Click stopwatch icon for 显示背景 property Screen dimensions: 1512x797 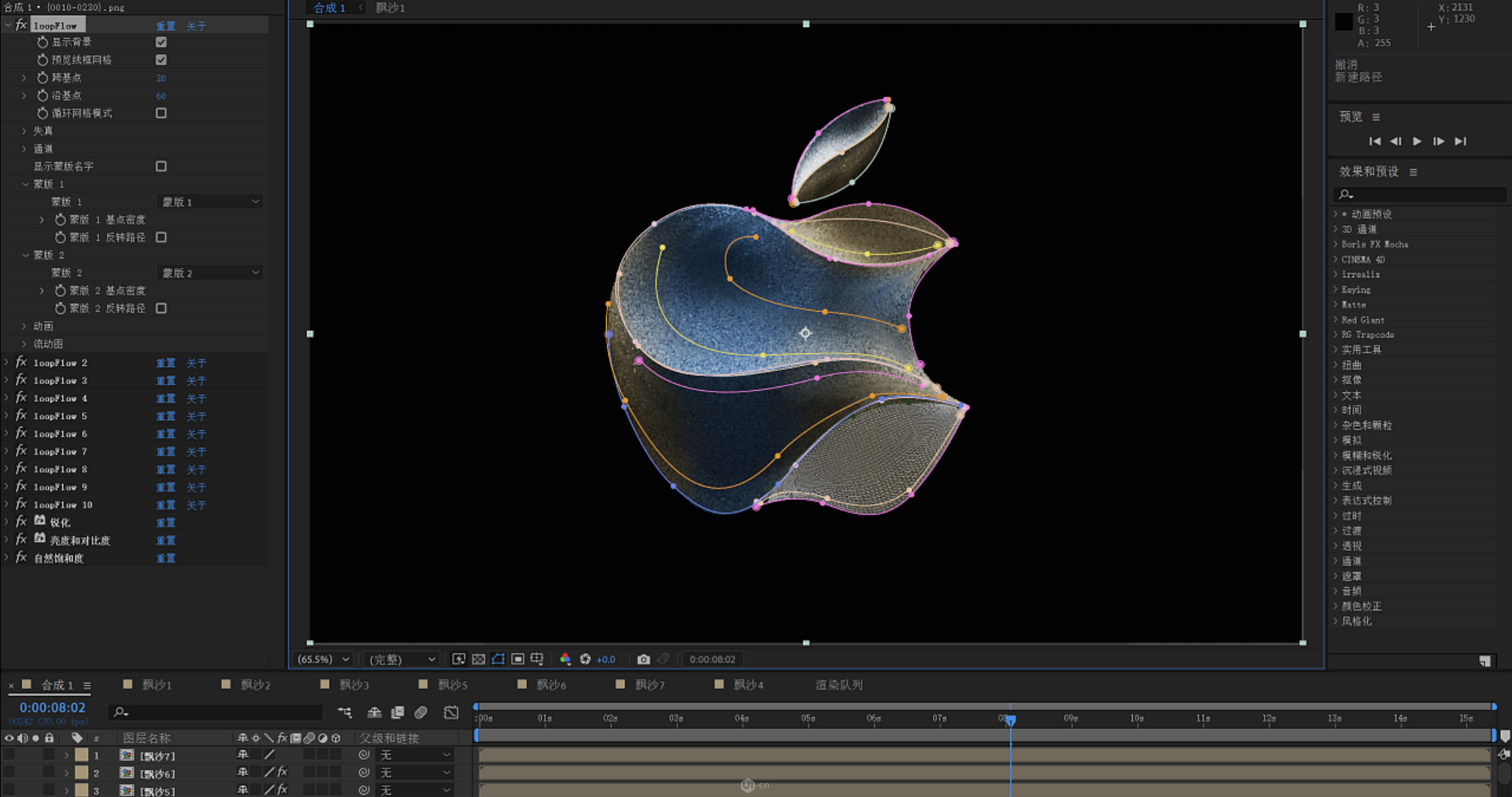(42, 42)
